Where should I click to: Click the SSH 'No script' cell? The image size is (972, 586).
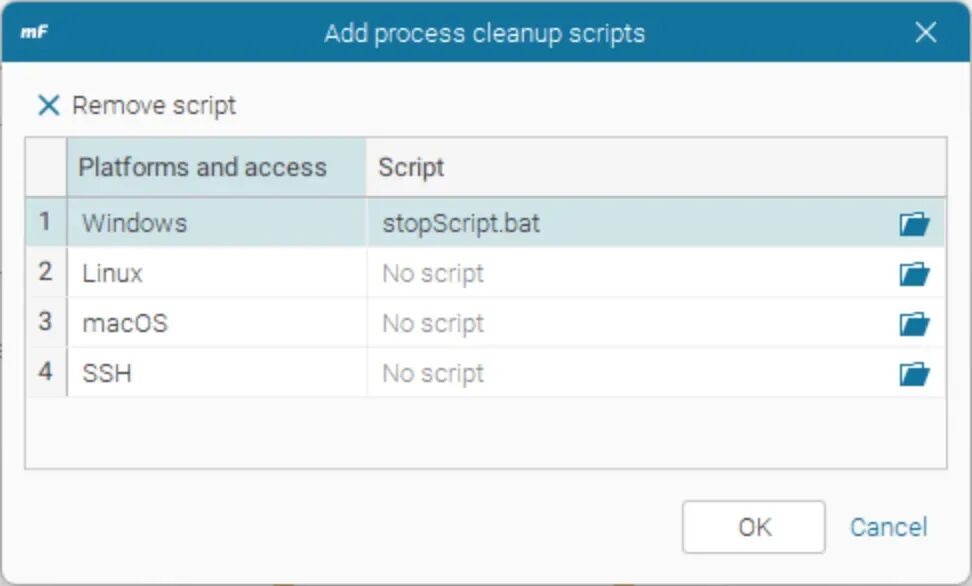click(433, 373)
